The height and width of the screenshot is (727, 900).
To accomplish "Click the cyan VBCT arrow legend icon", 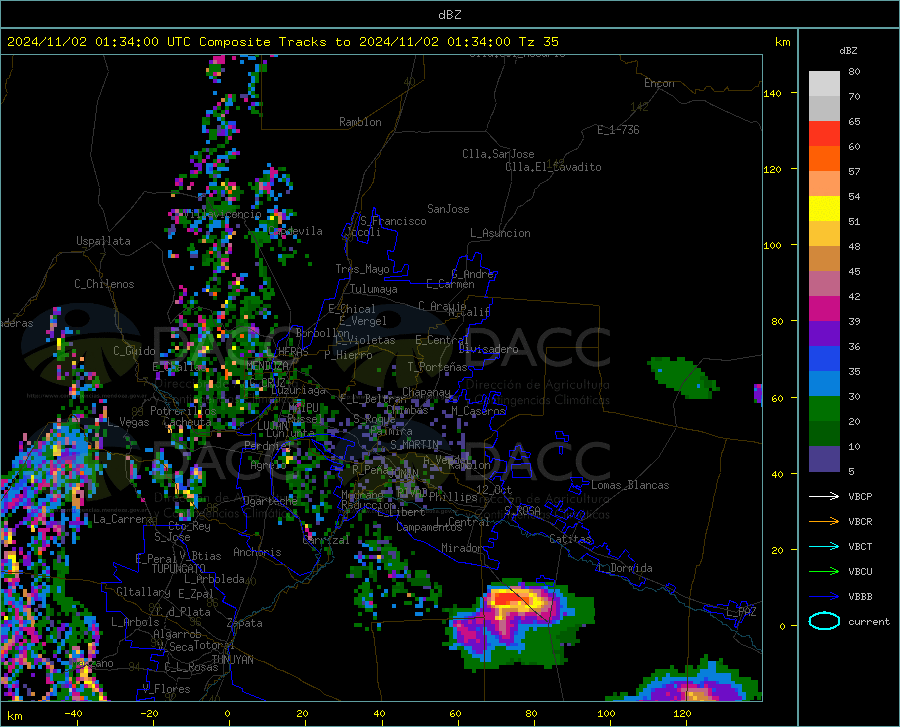I will pos(824,546).
